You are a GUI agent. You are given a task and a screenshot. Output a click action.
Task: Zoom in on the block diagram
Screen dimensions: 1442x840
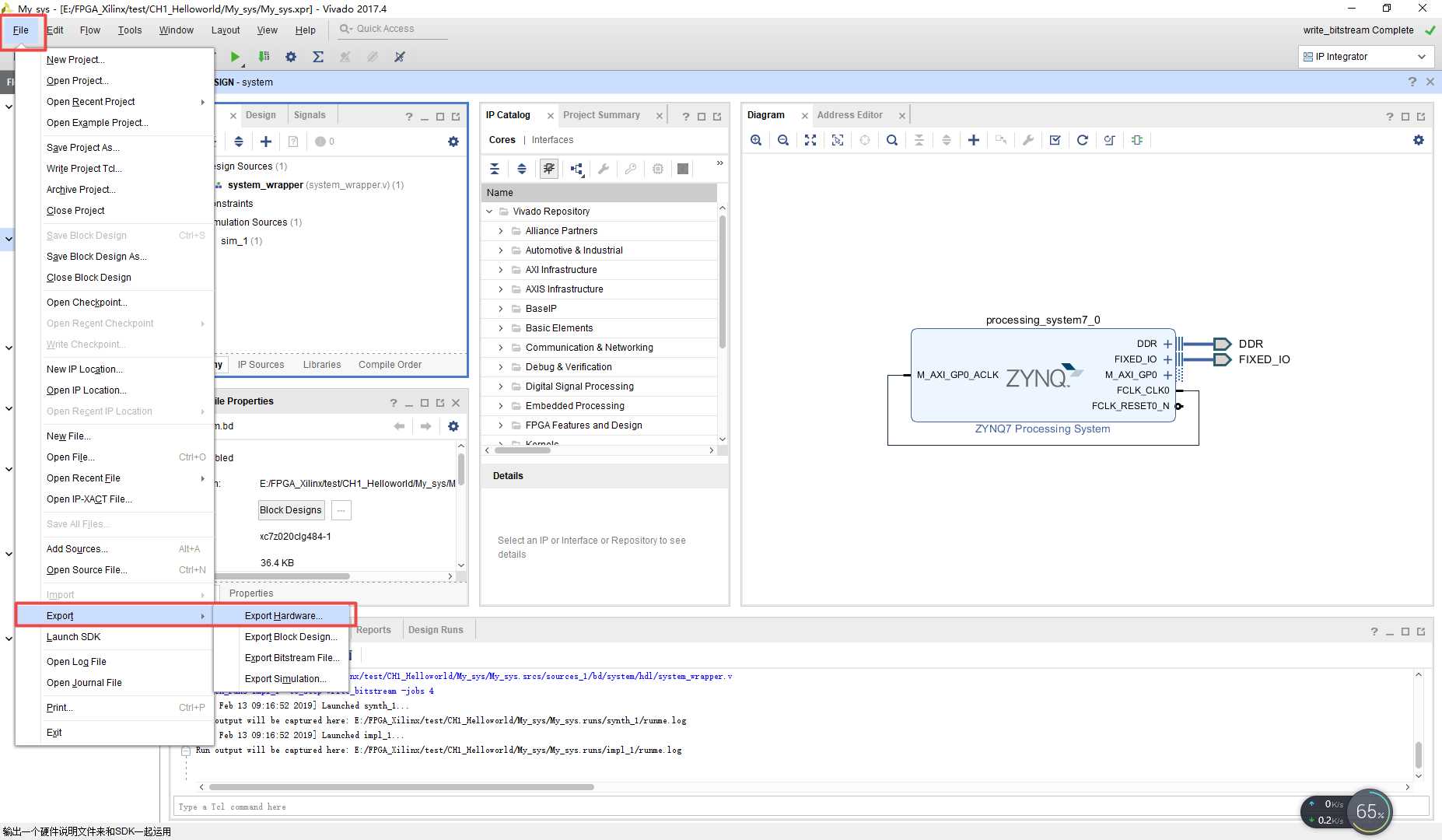[756, 140]
